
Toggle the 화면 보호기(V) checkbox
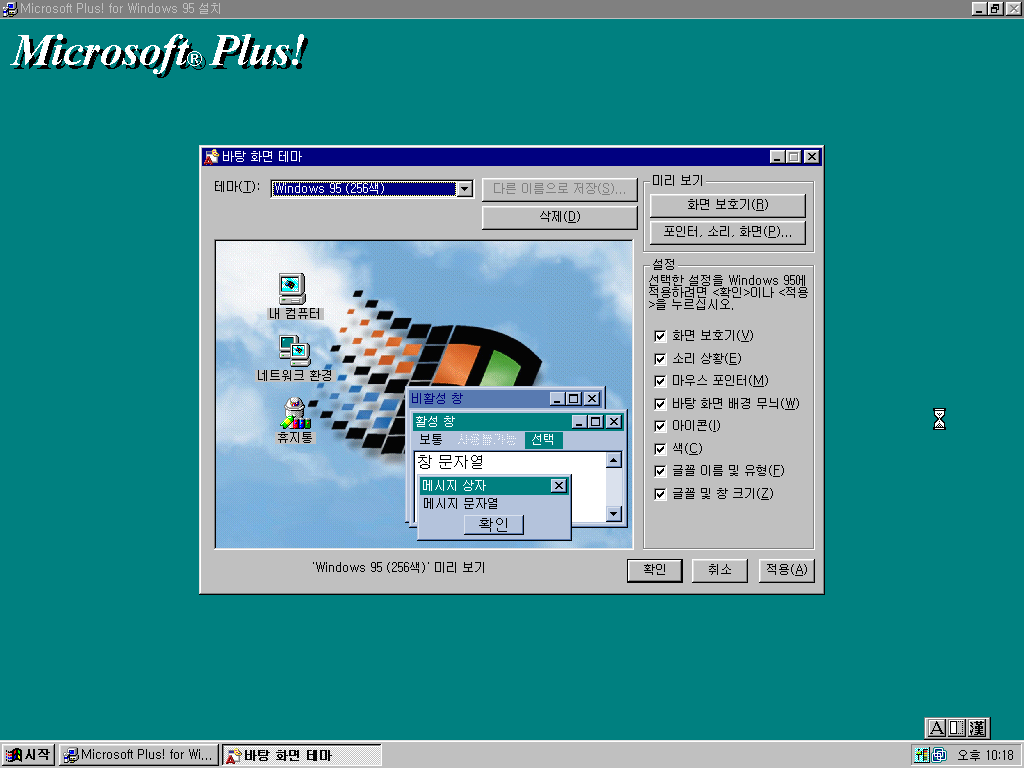(x=660, y=336)
